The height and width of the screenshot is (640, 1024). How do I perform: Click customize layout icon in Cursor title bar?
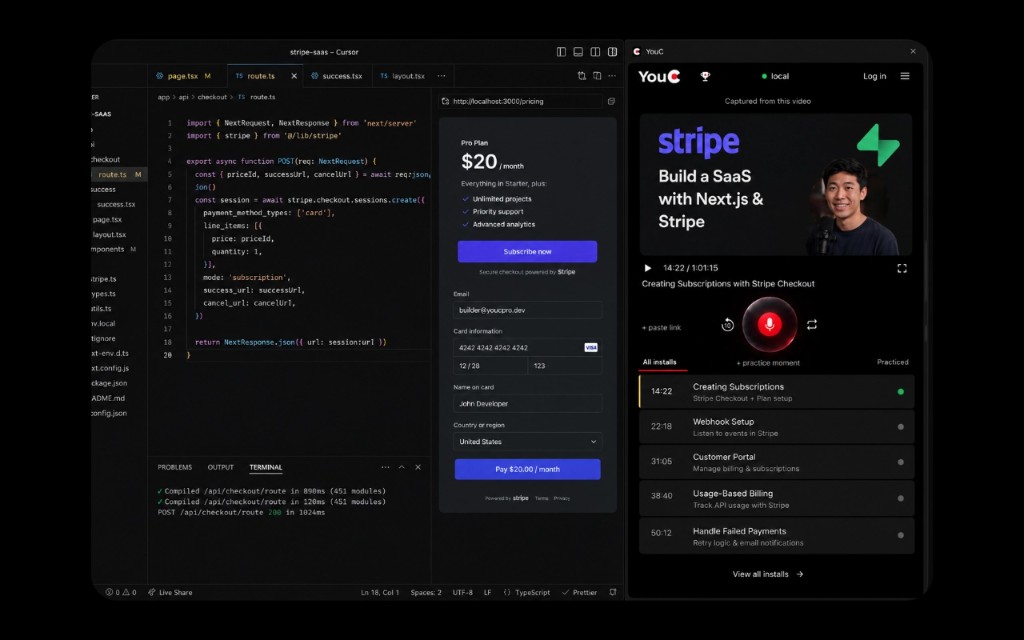tap(613, 52)
